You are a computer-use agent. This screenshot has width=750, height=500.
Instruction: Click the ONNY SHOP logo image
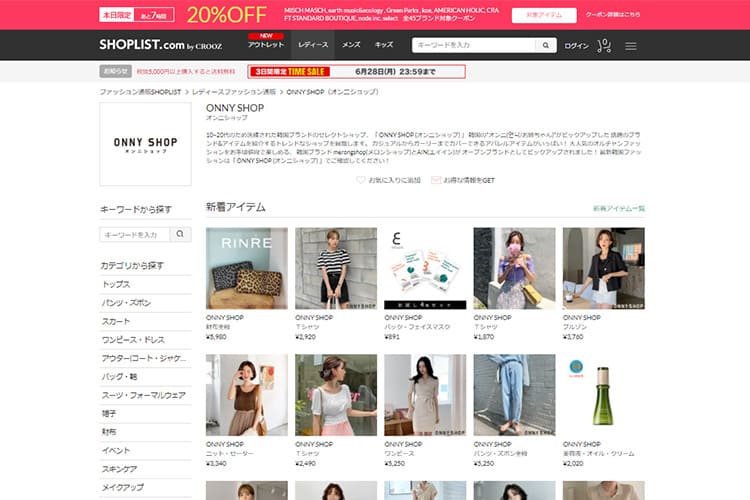click(145, 144)
